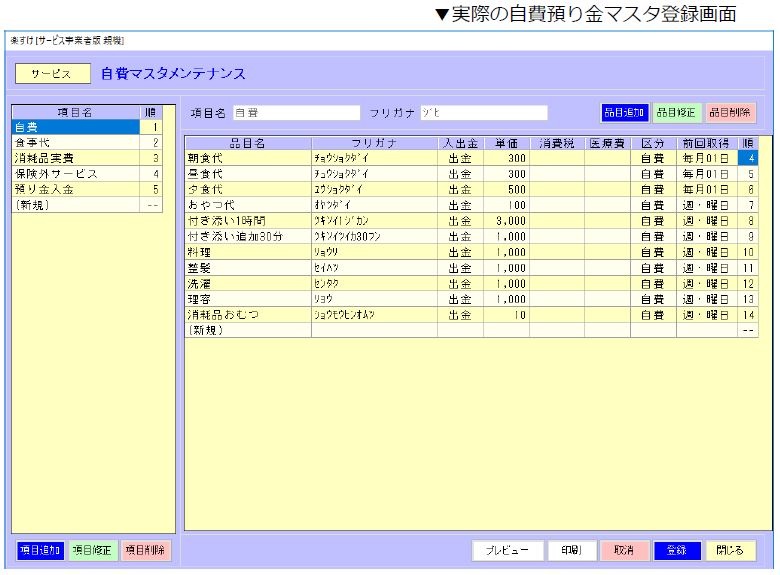This screenshot has height=575, width=780.
Task: Click the 前回取得 column header
Action: (706, 143)
